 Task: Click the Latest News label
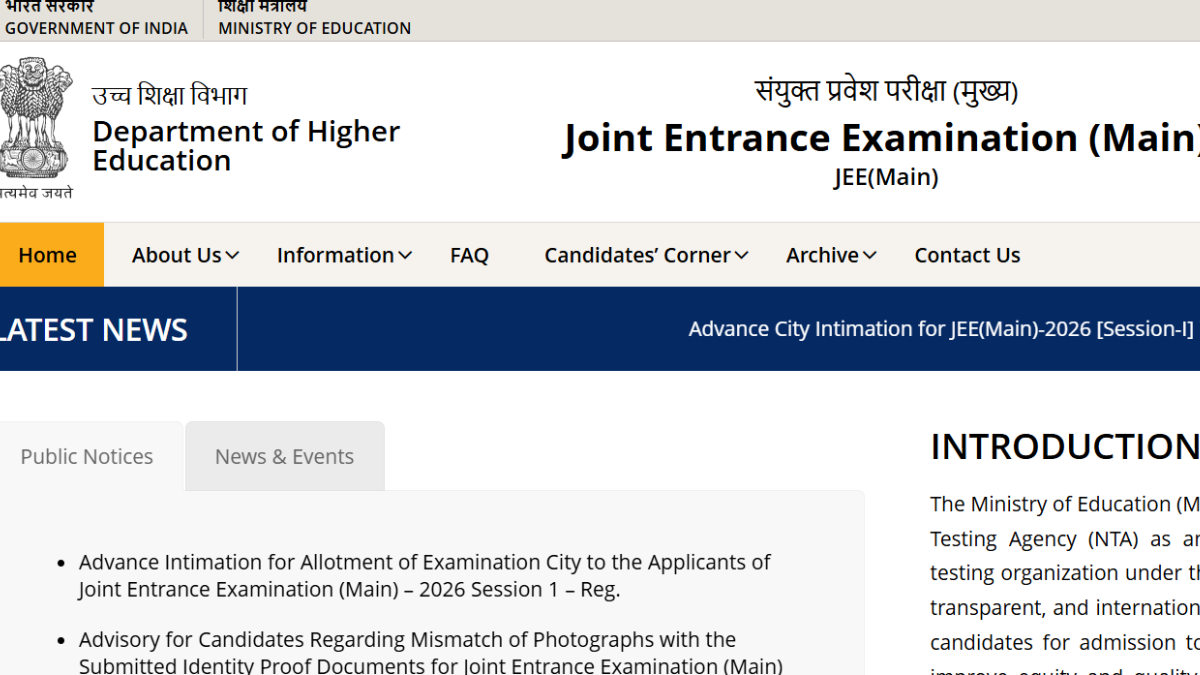pyautogui.click(x=94, y=329)
